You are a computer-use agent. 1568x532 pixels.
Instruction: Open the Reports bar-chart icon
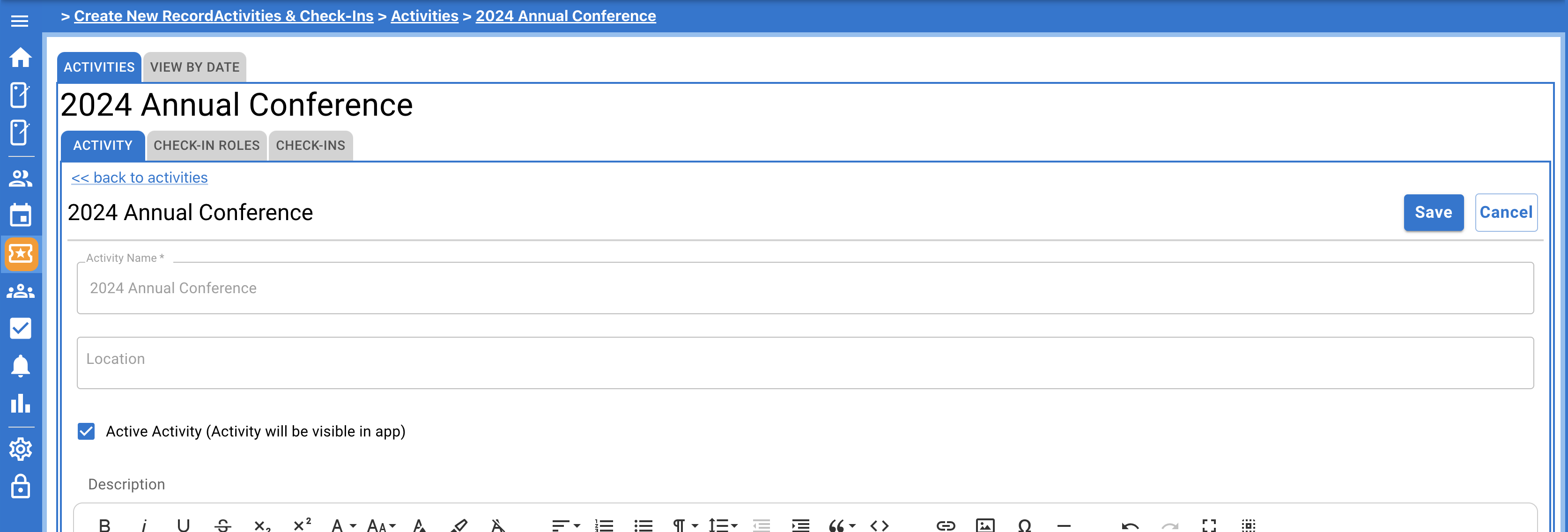click(21, 404)
